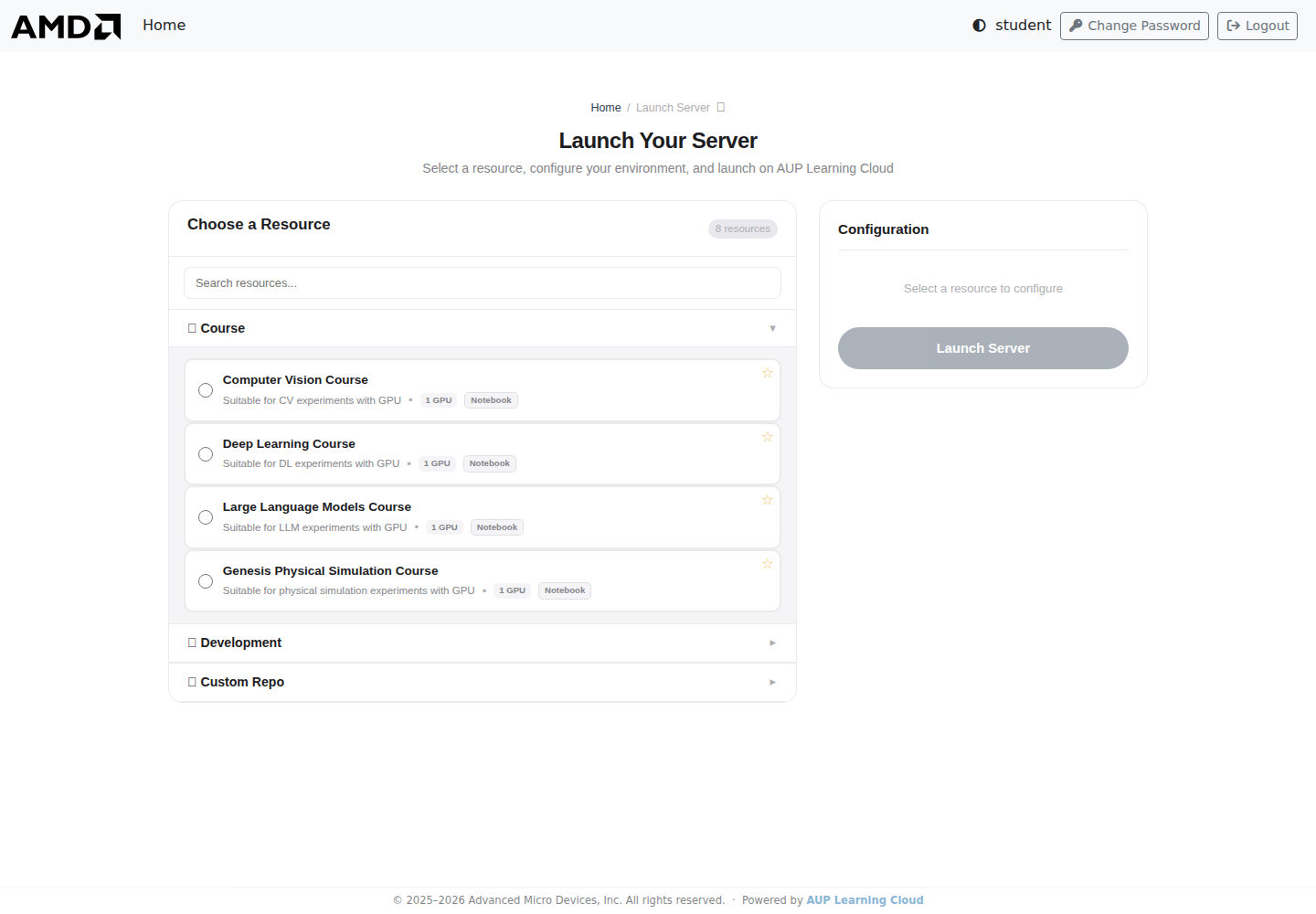Open the AUP Learning Cloud footer link
Viewport: 1316px width, 914px height.
(865, 900)
